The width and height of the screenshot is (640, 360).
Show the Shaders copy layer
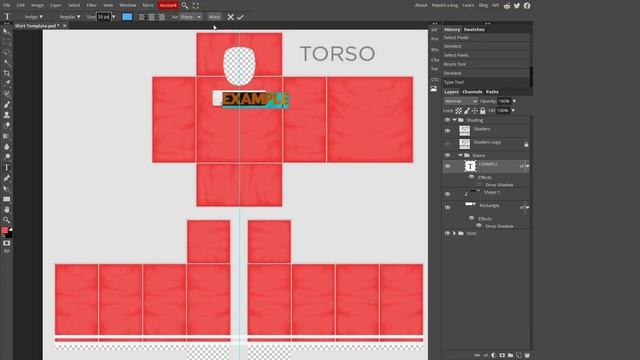tap(447, 144)
